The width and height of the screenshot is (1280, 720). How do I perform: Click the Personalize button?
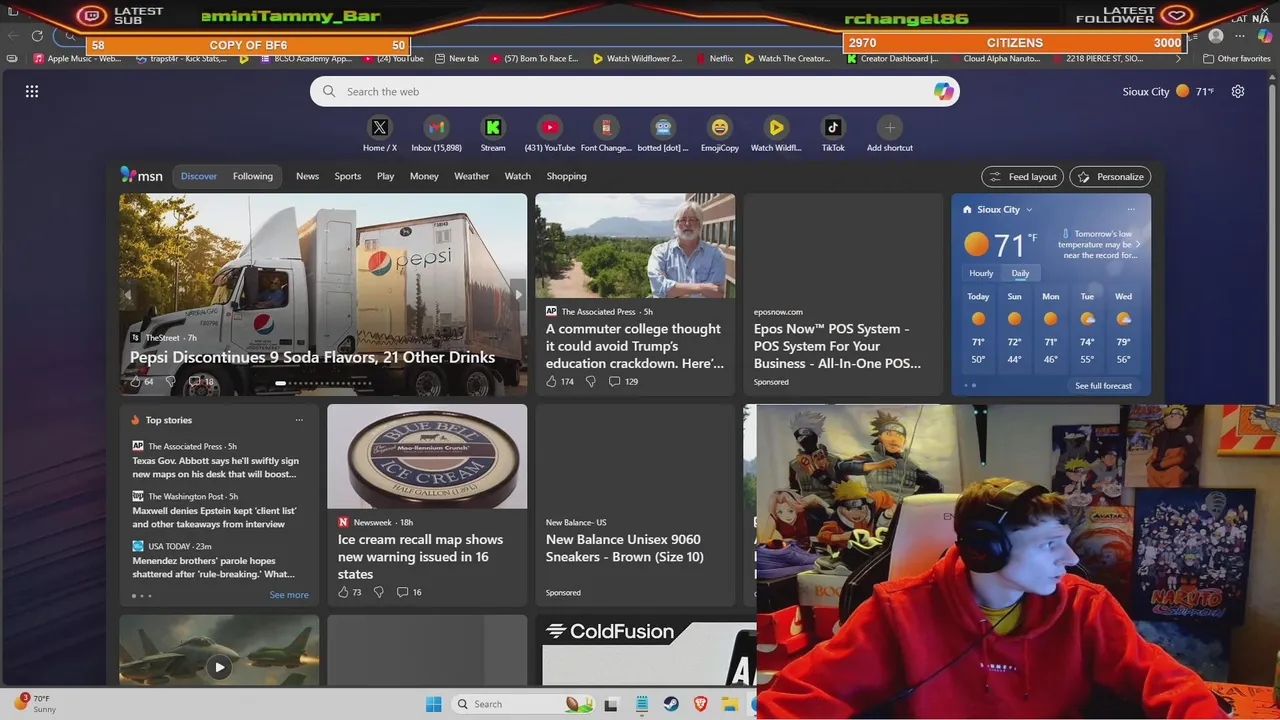click(1110, 176)
